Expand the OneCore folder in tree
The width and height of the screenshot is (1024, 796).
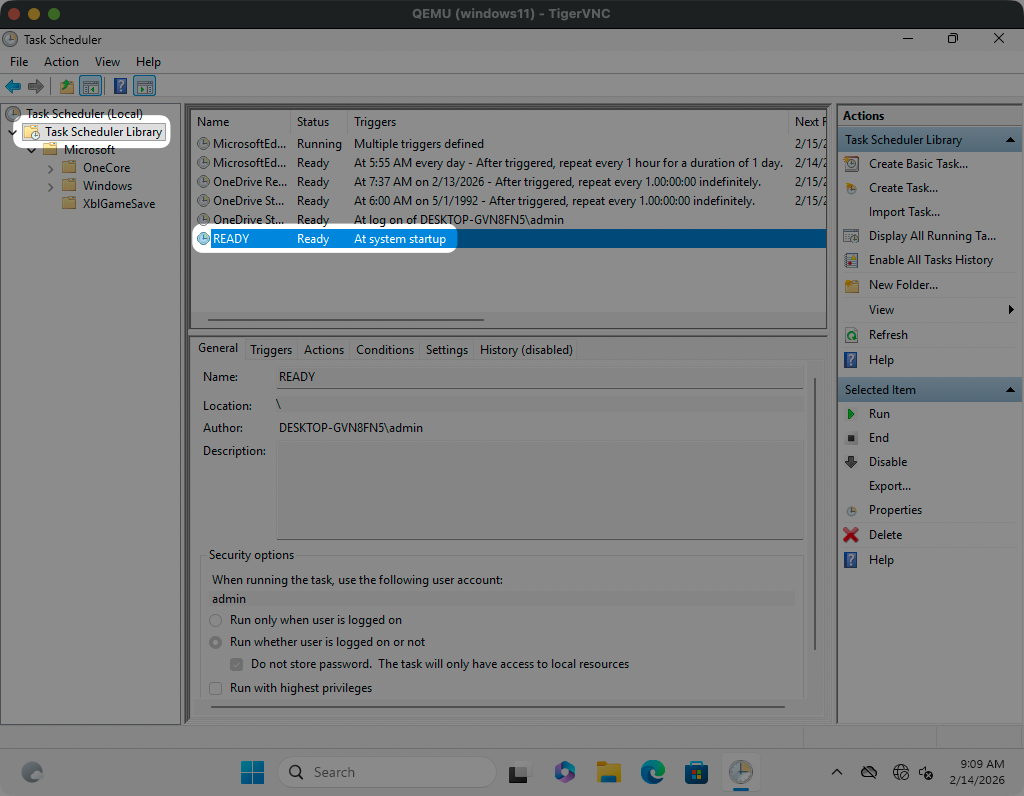[x=51, y=168]
